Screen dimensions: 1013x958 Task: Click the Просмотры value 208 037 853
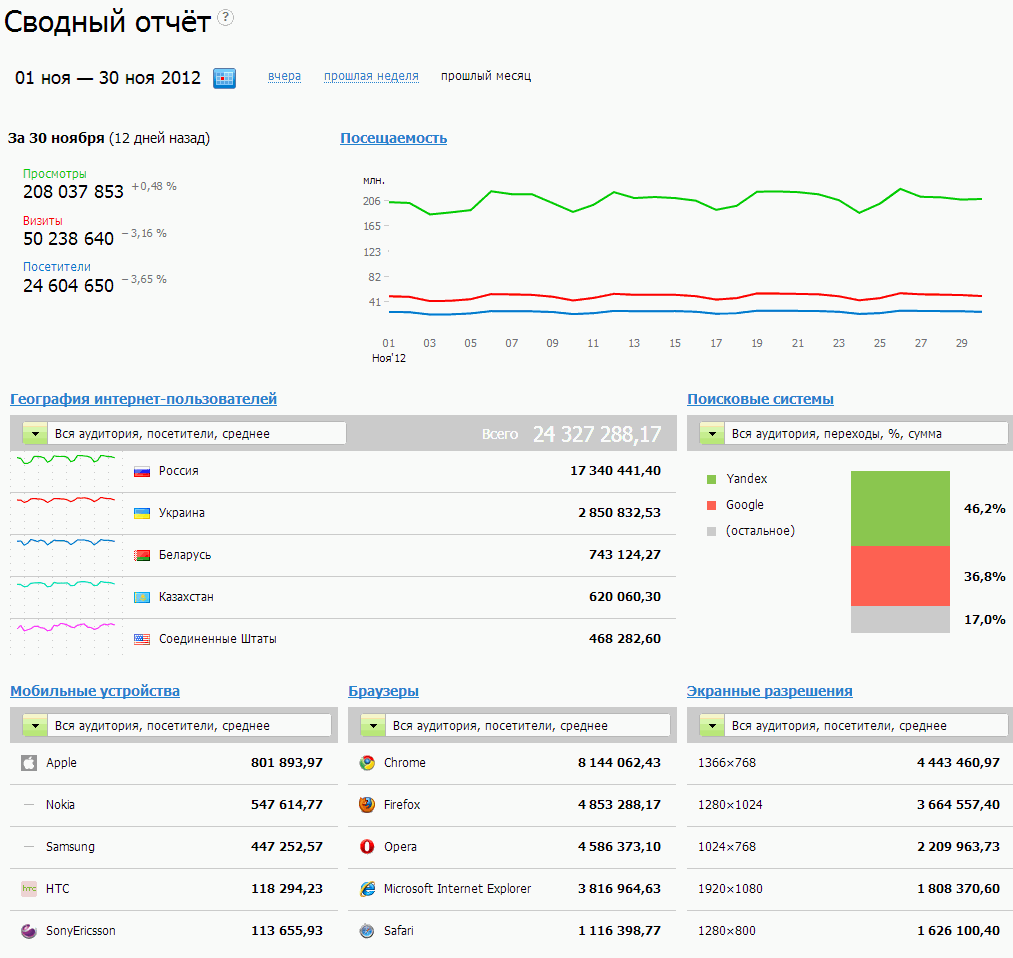tap(73, 192)
